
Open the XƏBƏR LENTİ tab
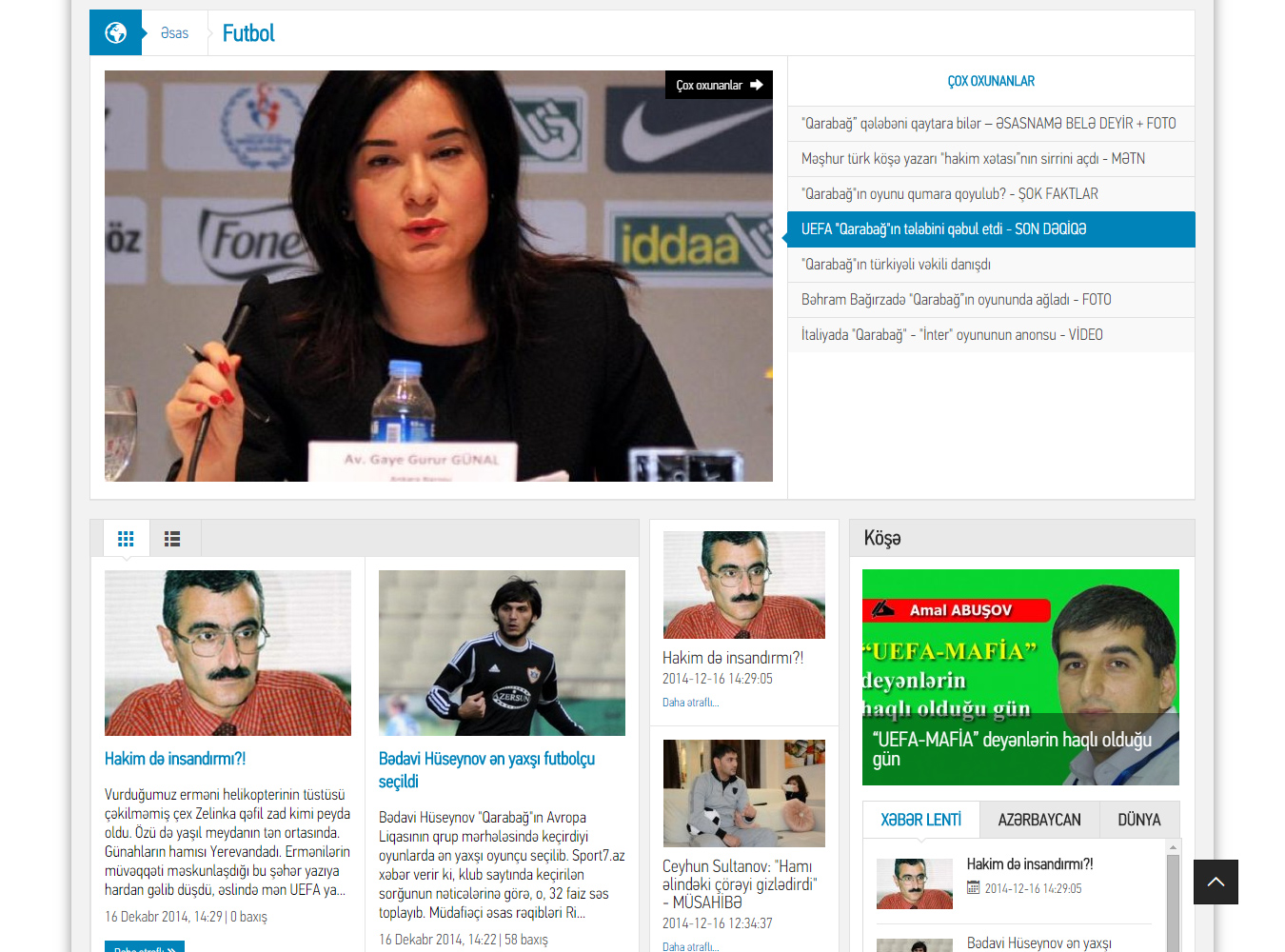(x=920, y=820)
